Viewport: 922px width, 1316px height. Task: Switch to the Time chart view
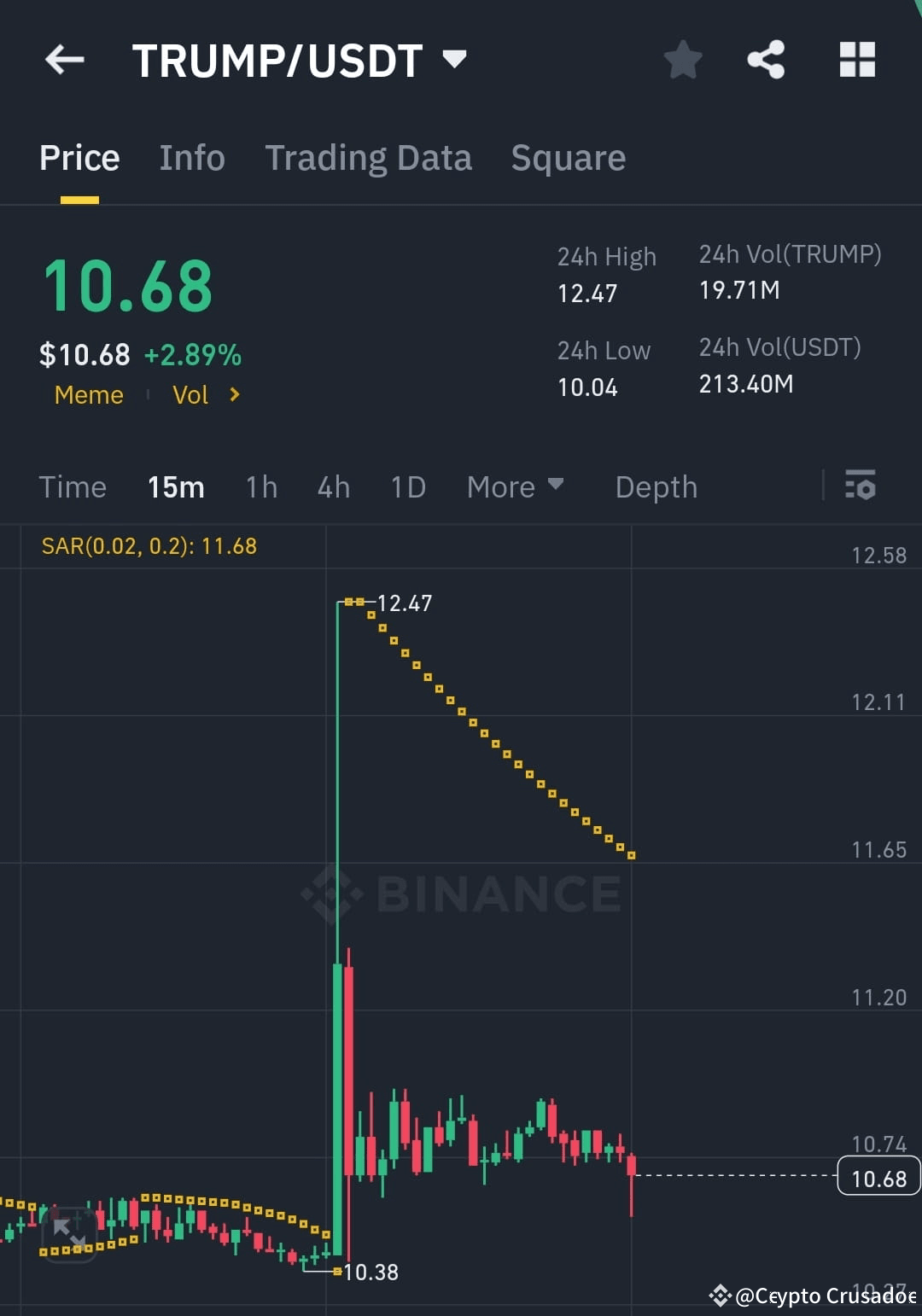point(72,486)
